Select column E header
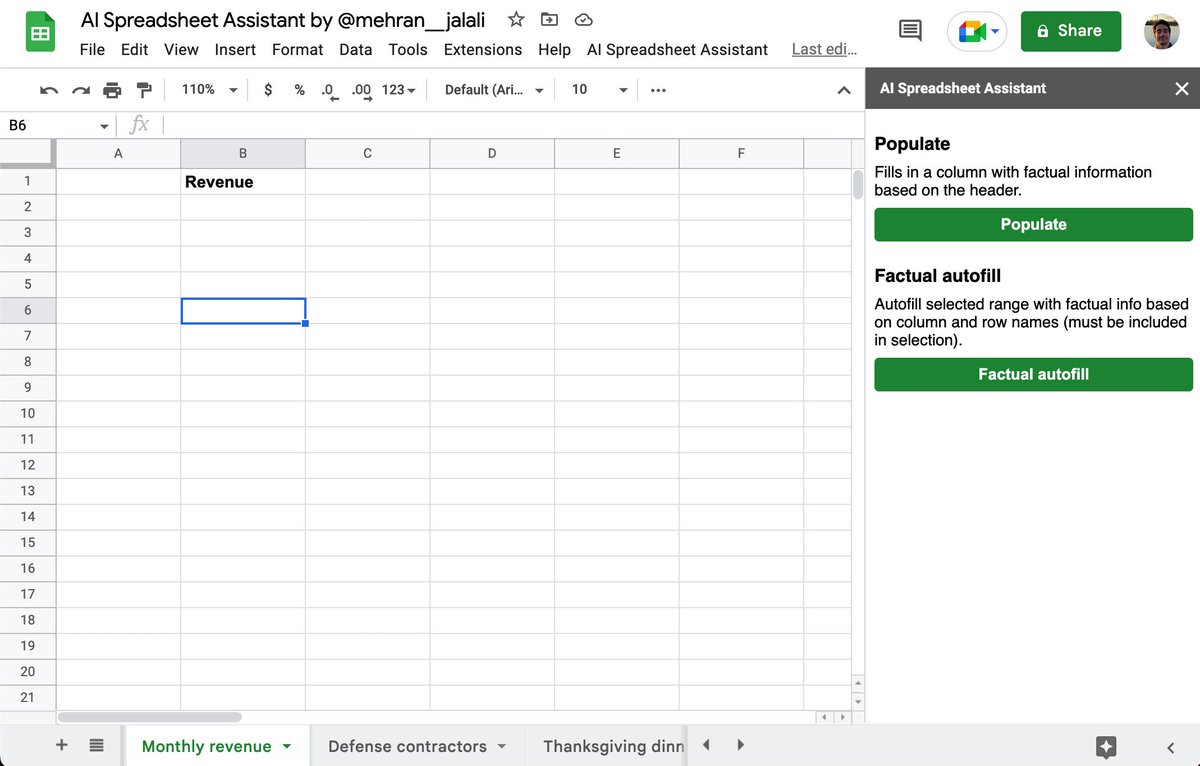Screen dimensions: 1200x766 [616, 153]
